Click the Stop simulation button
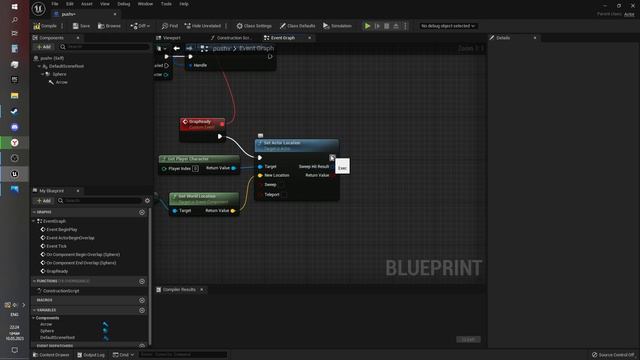Screen dimensions: 640x360 click(x=387, y=26)
